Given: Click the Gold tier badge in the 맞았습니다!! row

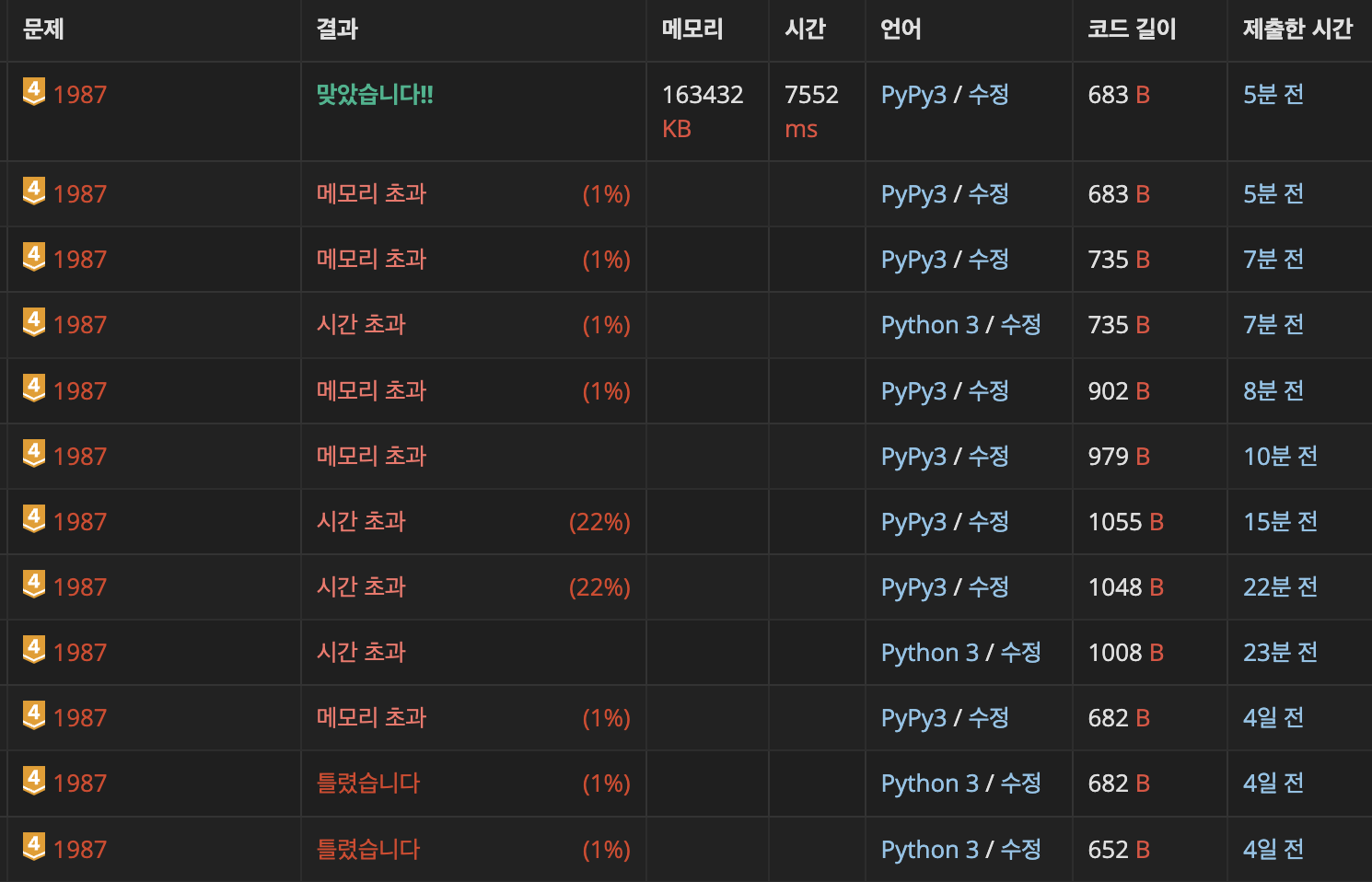Looking at the screenshot, I should coord(34,91).
